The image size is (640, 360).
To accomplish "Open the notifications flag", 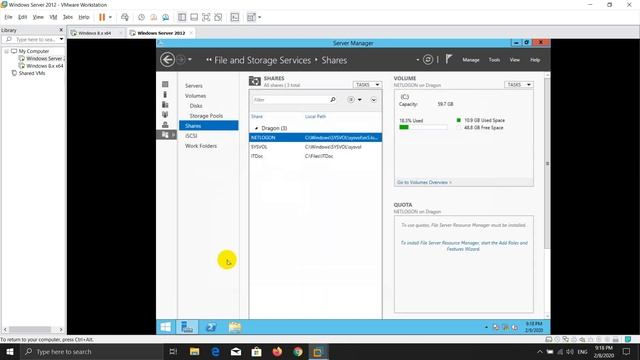I will [449, 60].
